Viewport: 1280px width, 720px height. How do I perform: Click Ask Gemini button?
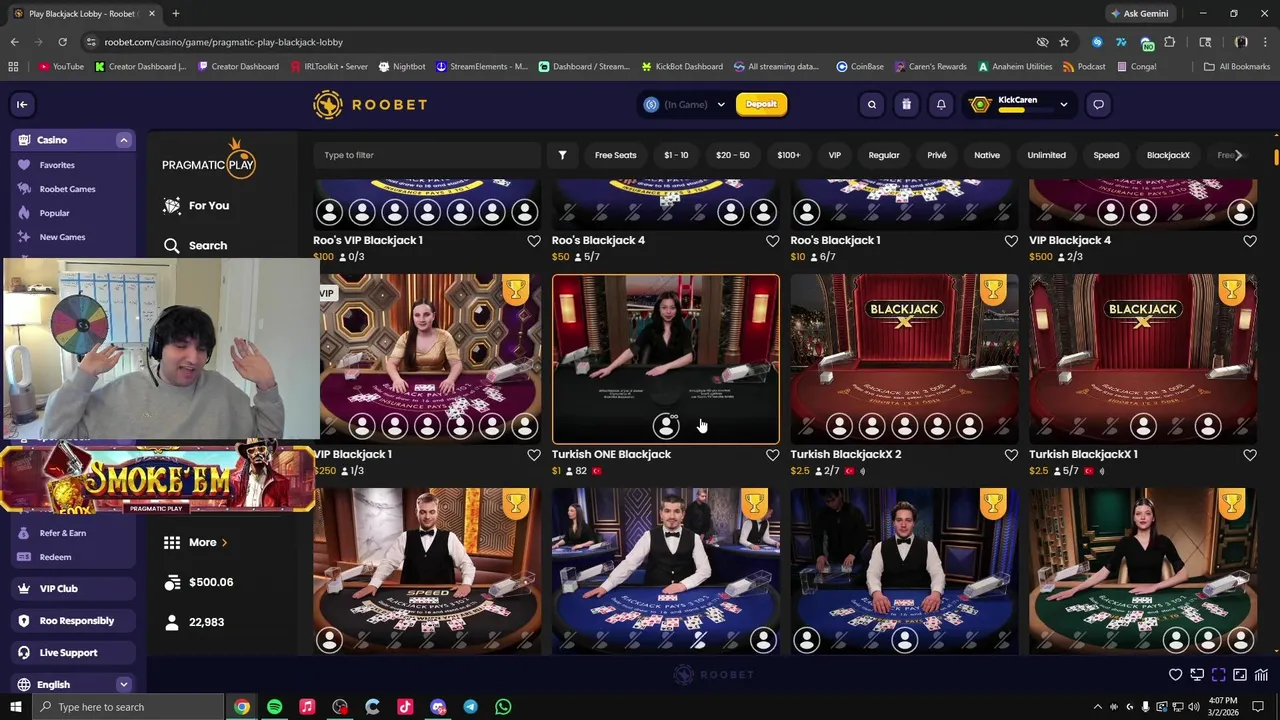click(x=1138, y=14)
